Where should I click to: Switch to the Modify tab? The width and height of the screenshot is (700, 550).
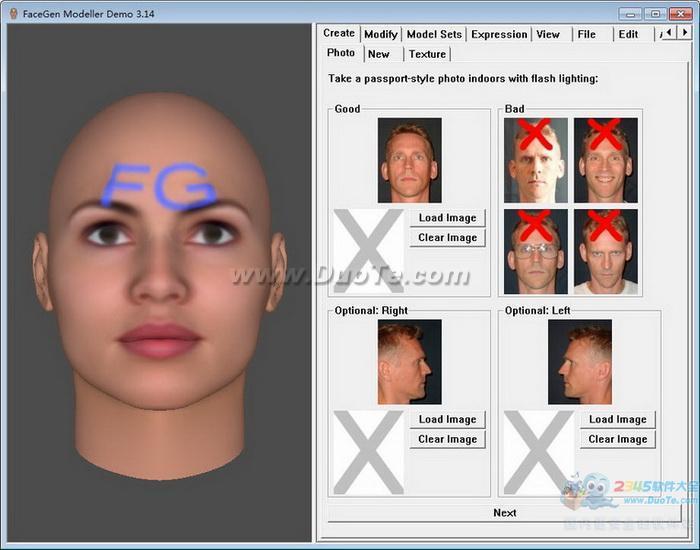[381, 34]
